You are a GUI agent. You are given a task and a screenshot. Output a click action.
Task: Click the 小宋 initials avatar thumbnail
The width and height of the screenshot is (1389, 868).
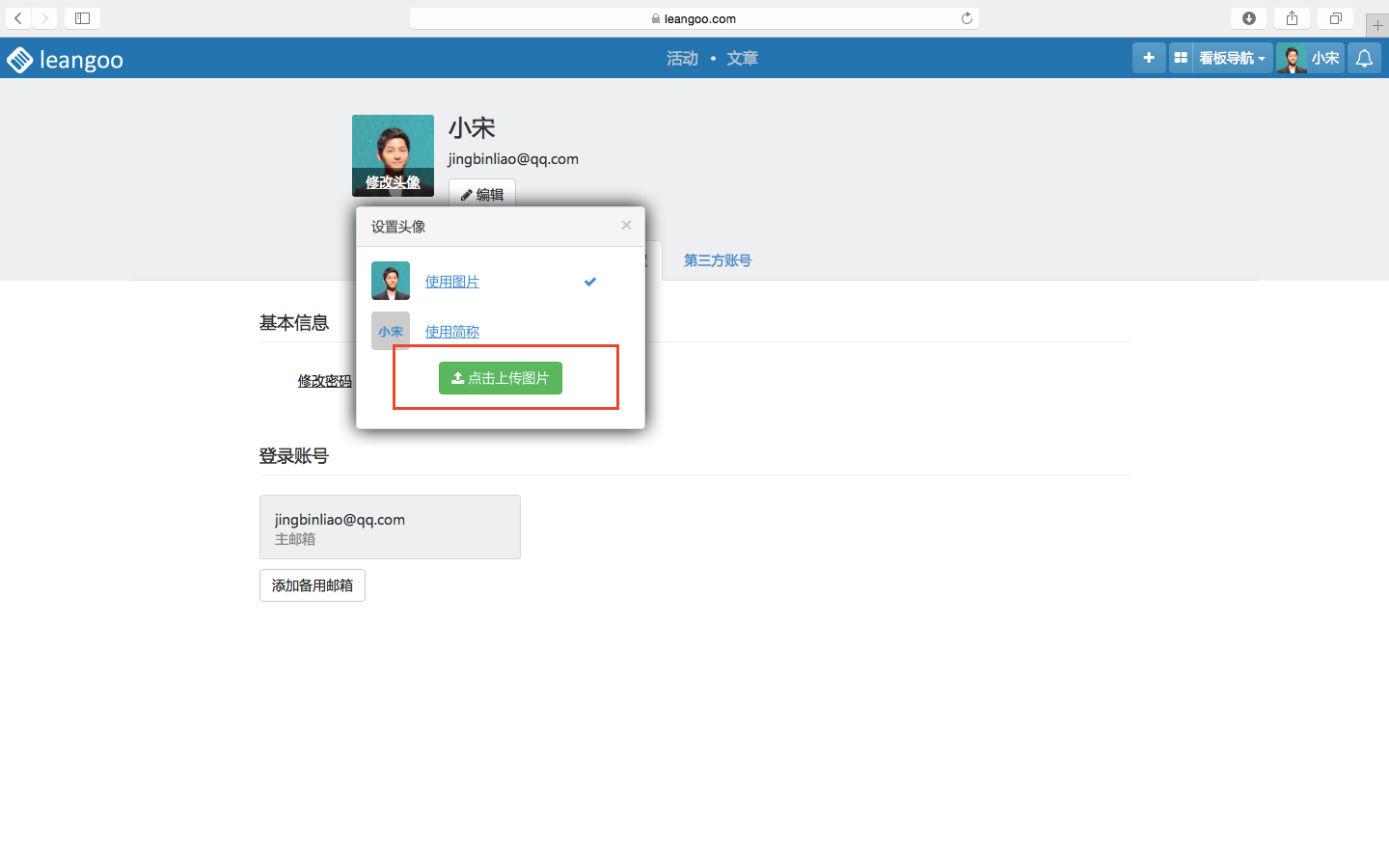pos(391,331)
